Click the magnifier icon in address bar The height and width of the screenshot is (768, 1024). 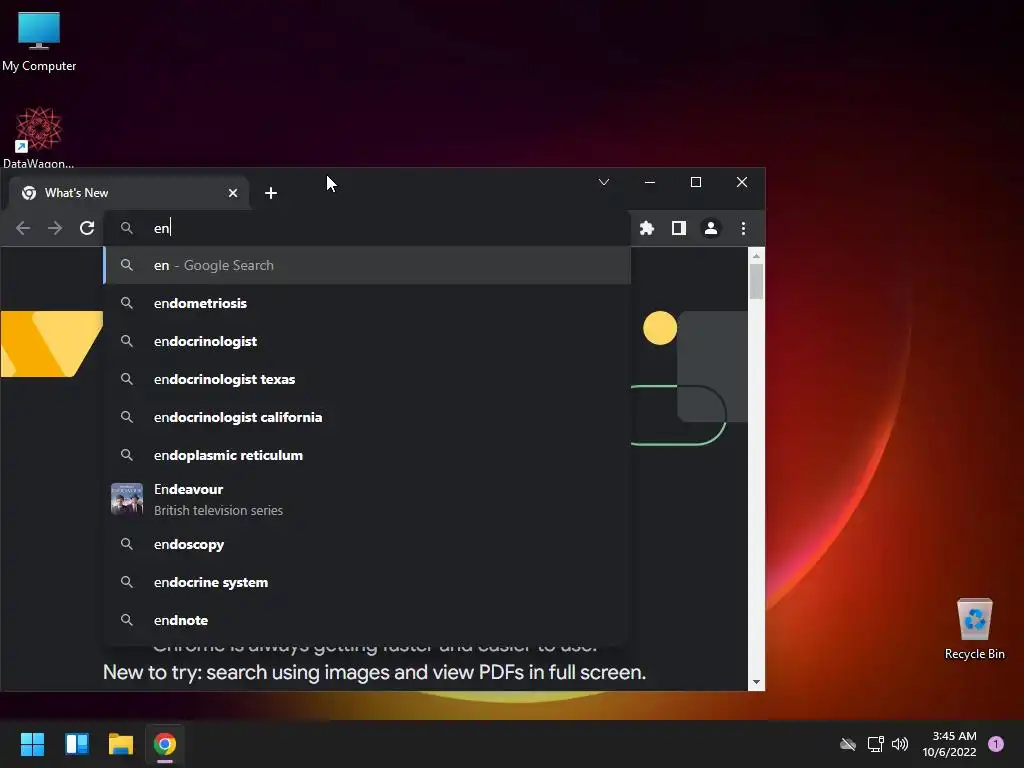127,228
